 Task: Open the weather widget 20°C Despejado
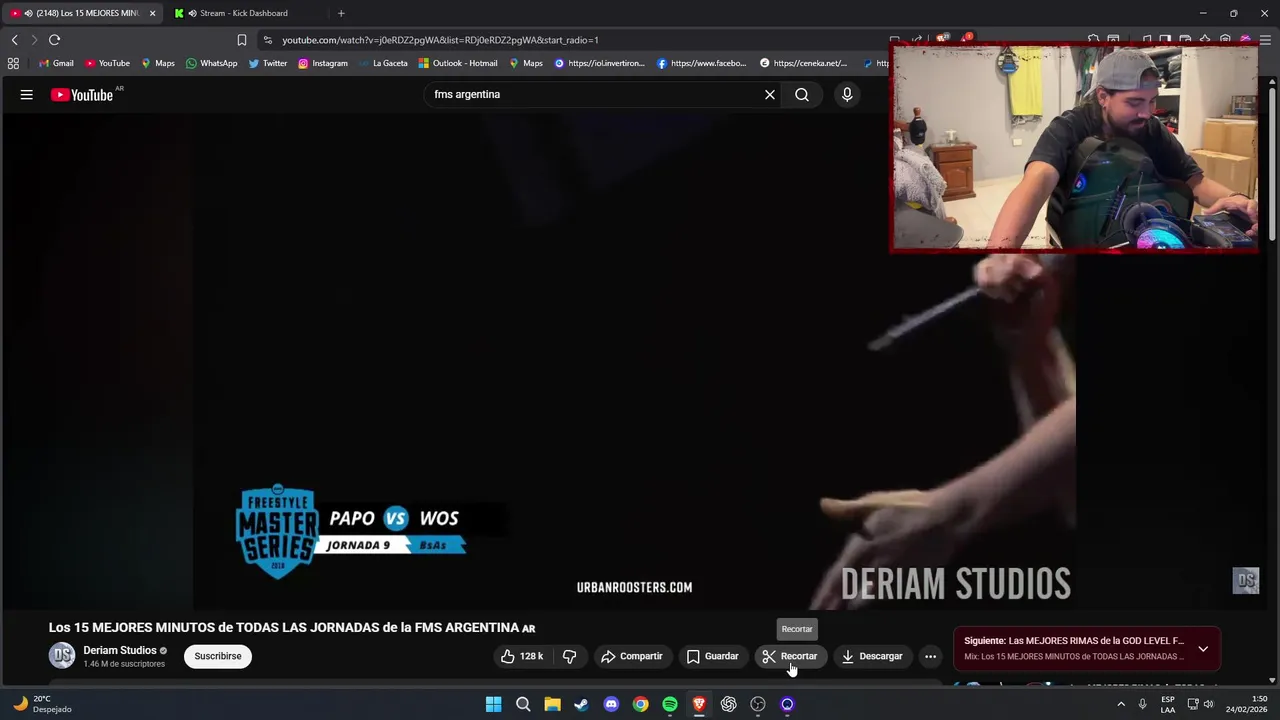(x=42, y=704)
